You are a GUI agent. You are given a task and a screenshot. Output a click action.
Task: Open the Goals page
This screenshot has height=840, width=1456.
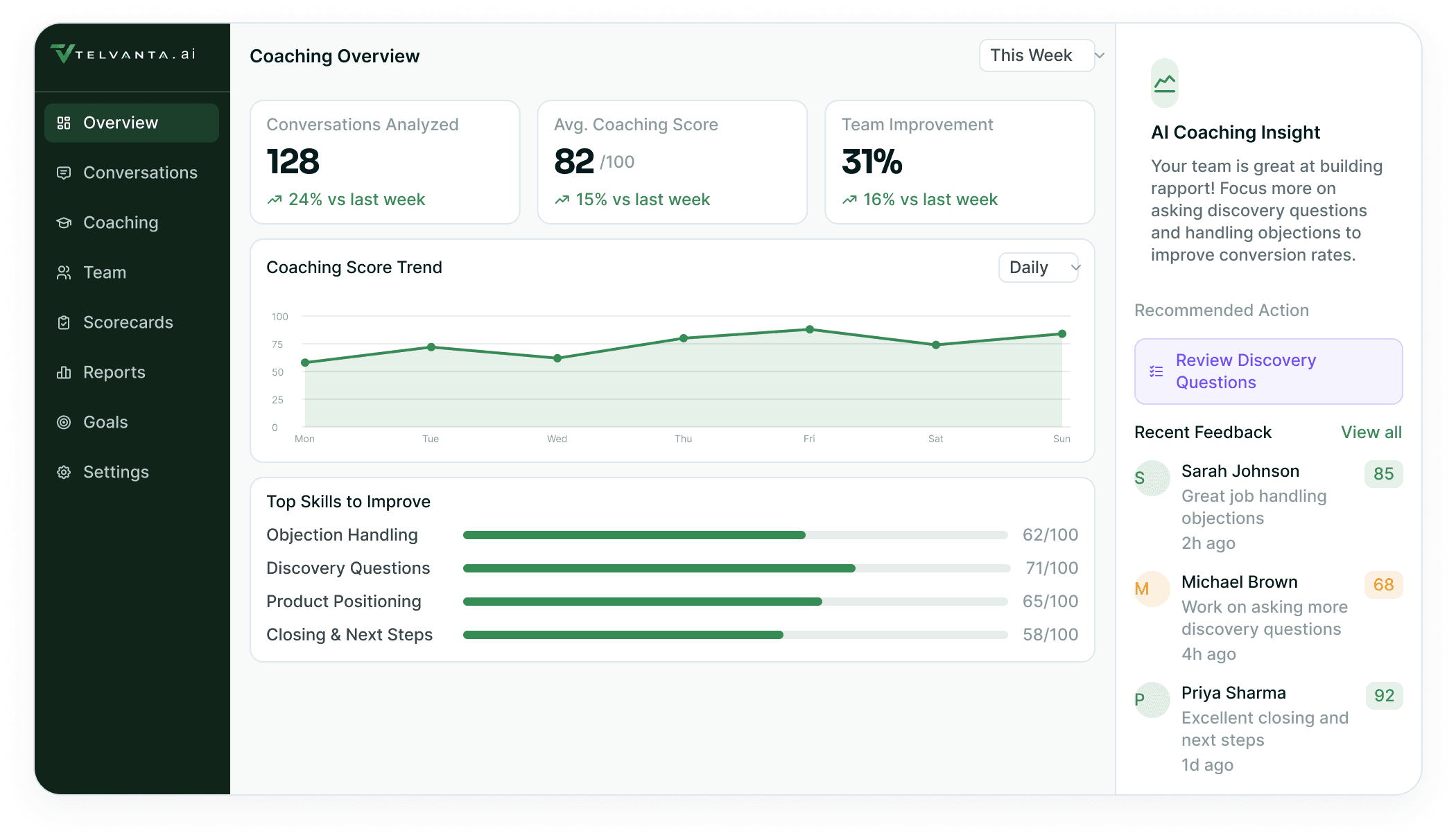click(x=132, y=422)
